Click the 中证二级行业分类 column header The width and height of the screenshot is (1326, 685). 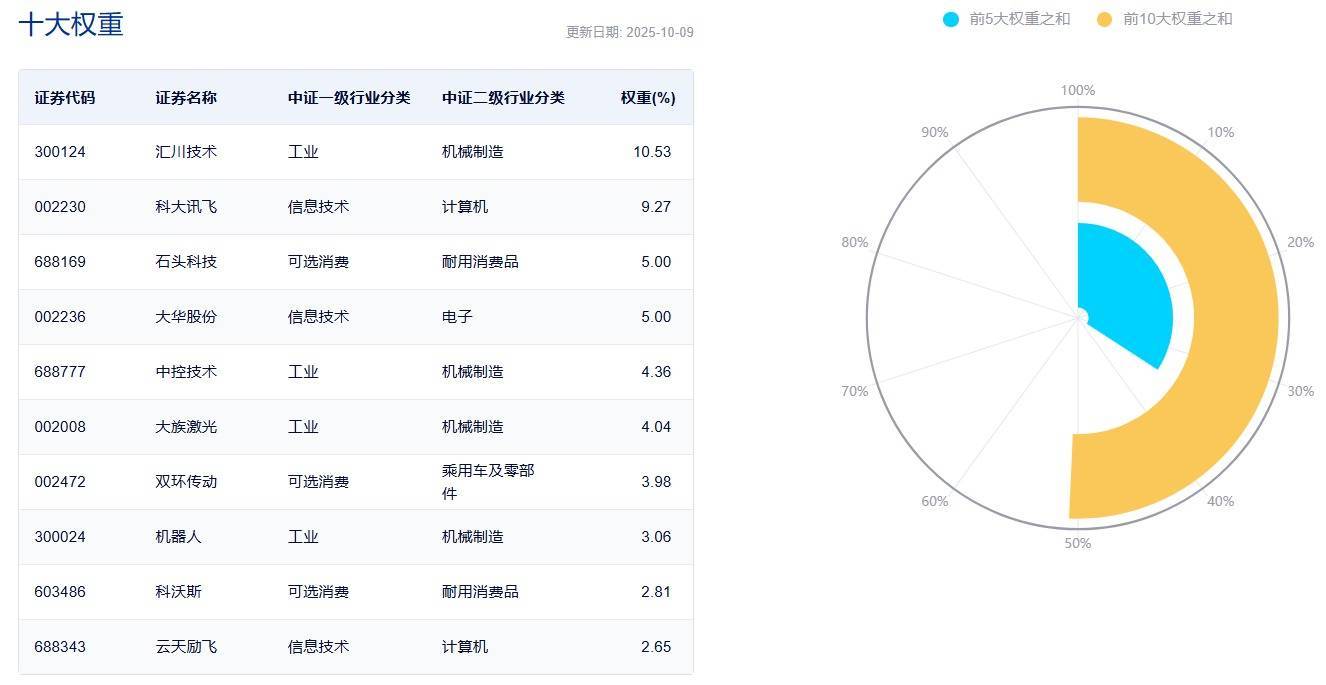point(503,98)
